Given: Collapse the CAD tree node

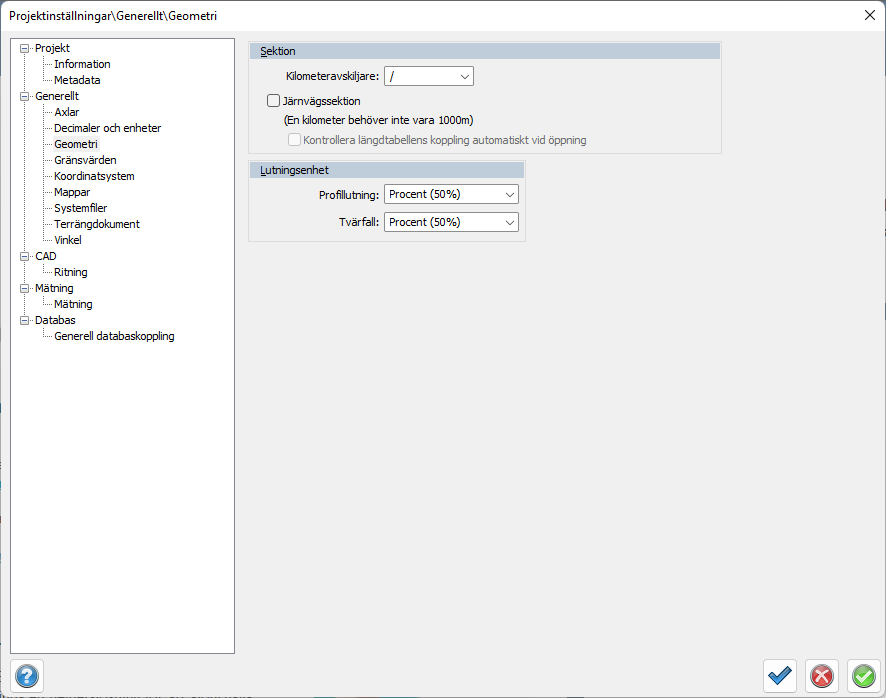Looking at the screenshot, I should (25, 256).
